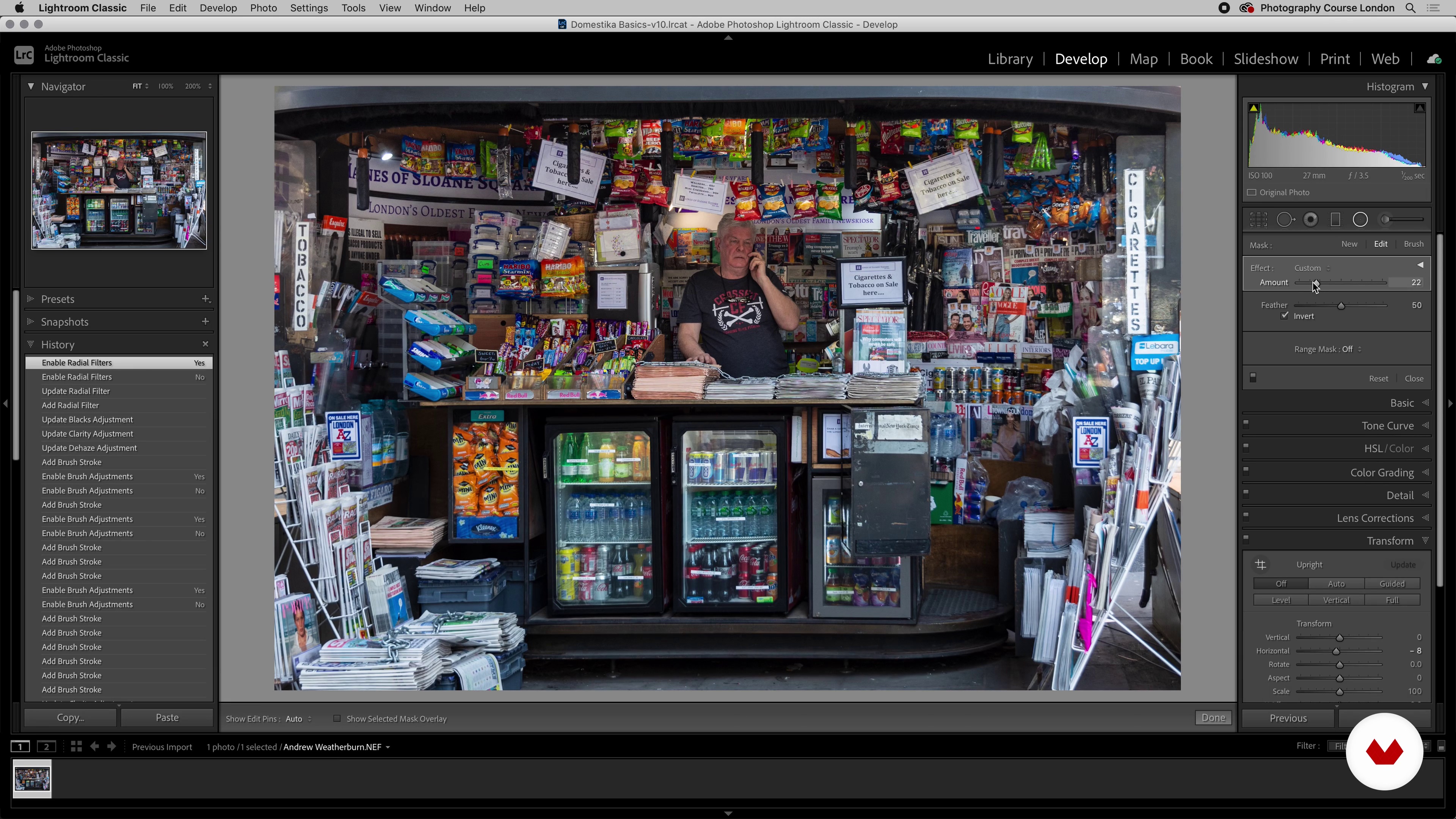Image resolution: width=1456 pixels, height=819 pixels.
Task: Hide the left panel group arrow
Action: (5, 403)
